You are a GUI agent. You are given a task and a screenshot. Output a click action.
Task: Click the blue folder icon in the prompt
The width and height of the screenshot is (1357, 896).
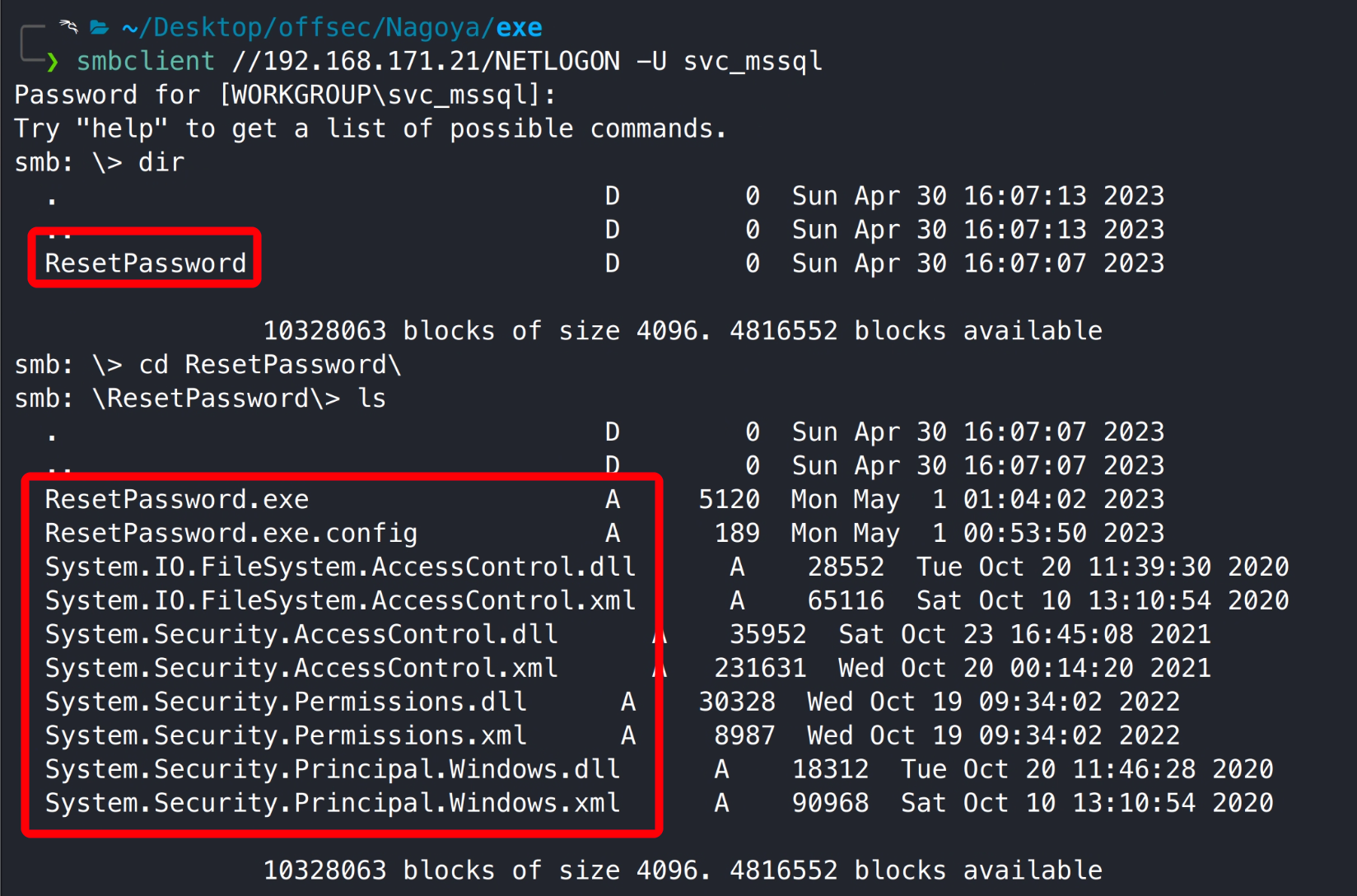[x=100, y=28]
